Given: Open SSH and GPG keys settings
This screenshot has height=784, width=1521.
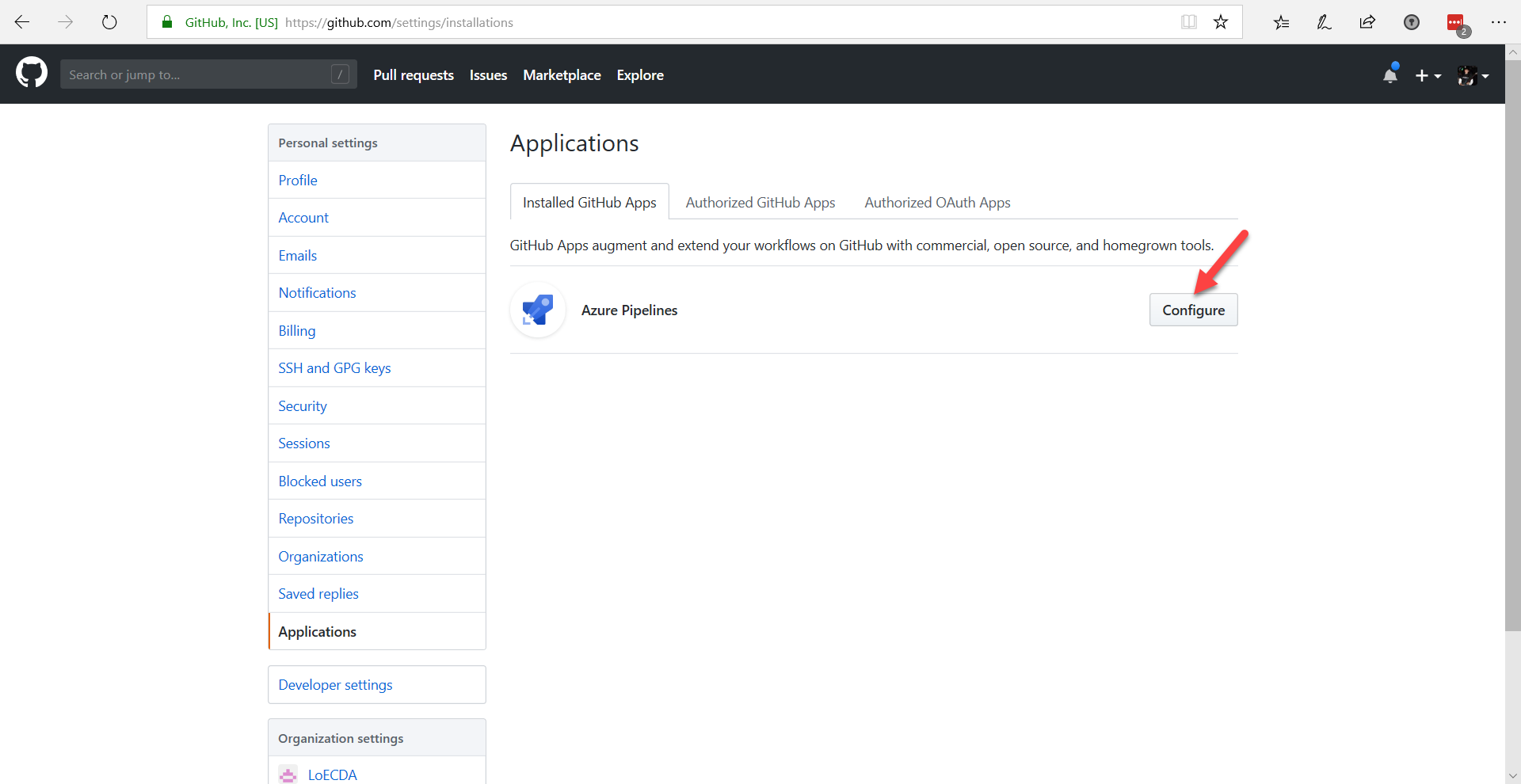Looking at the screenshot, I should 377,368.
